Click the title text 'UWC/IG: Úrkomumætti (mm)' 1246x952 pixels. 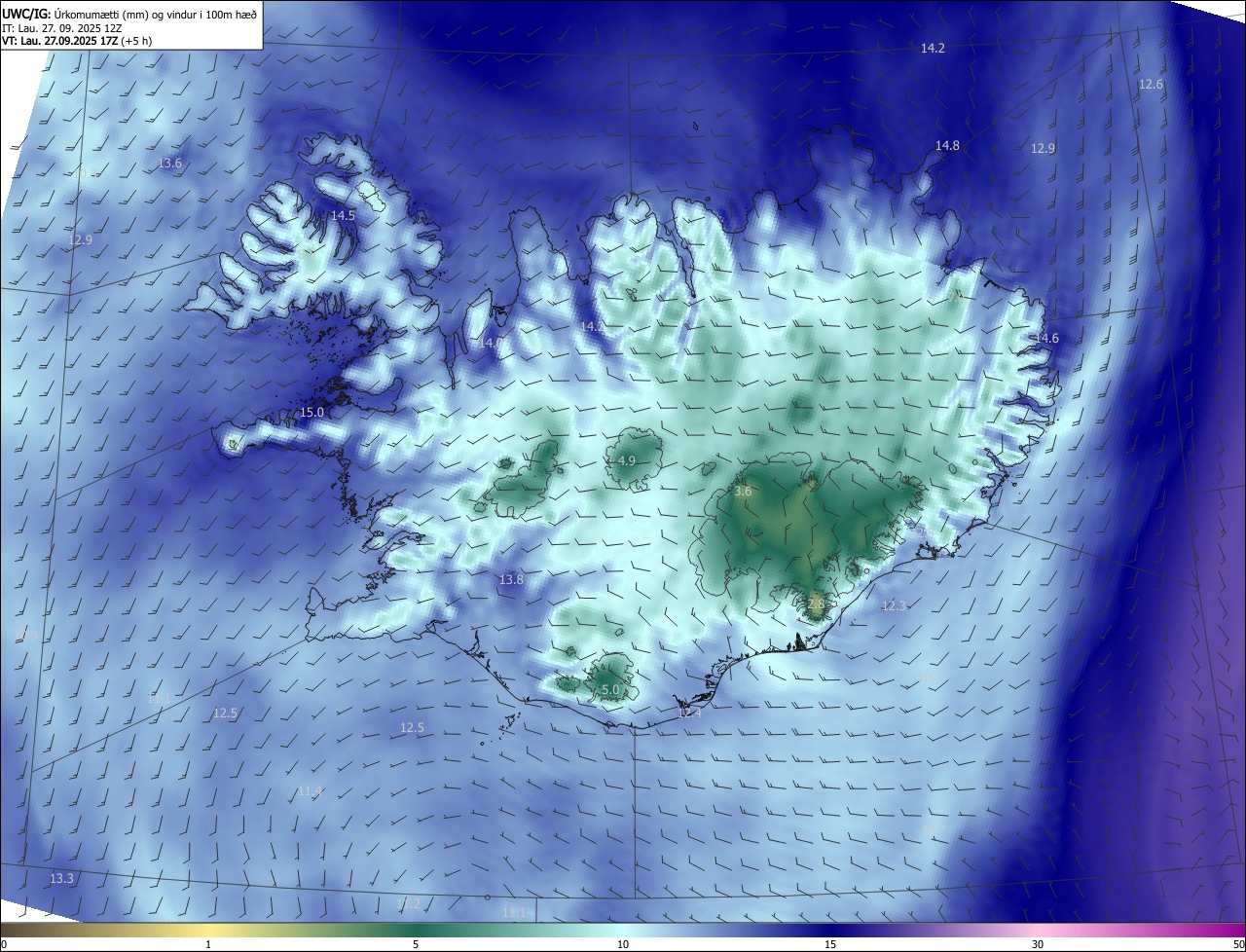coord(78,14)
